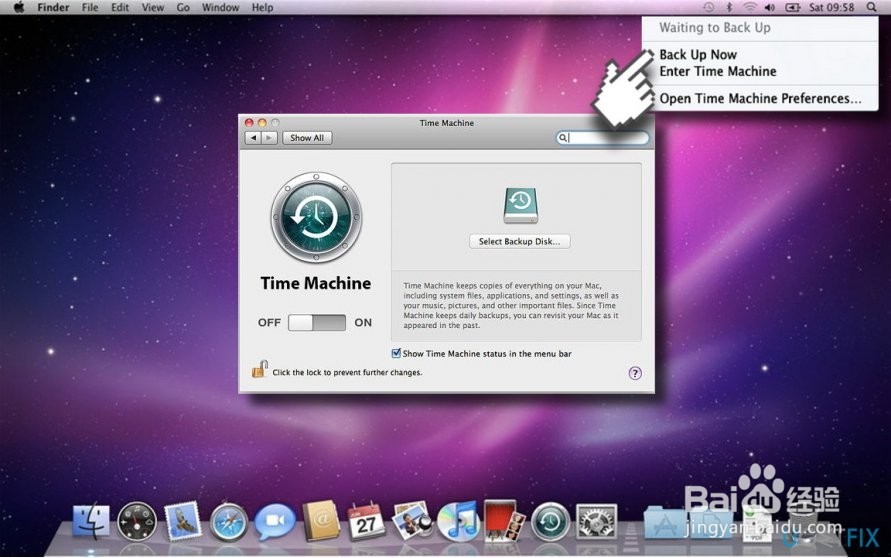Click the lock to prevent changes
The image size is (891, 558).
(x=260, y=369)
